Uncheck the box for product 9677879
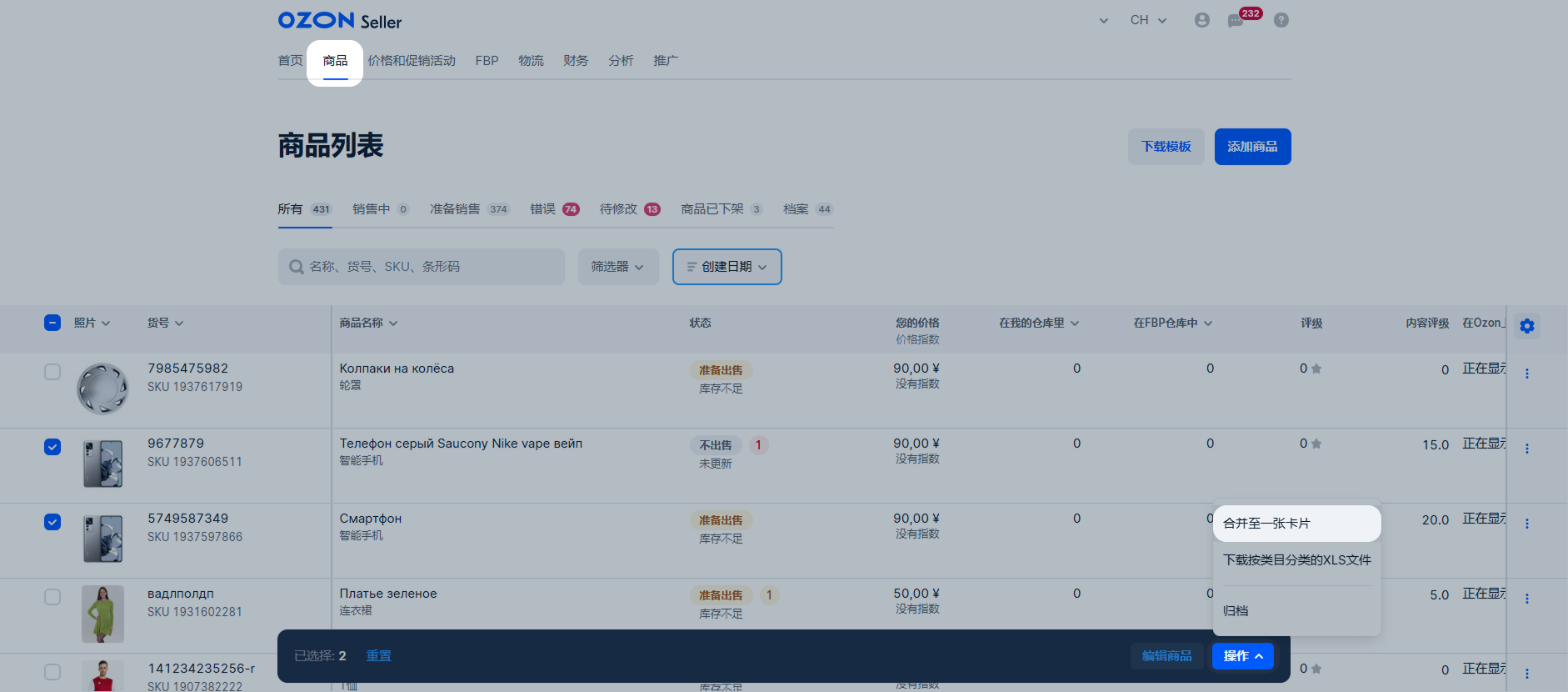The height and width of the screenshot is (692, 1568). 52,447
